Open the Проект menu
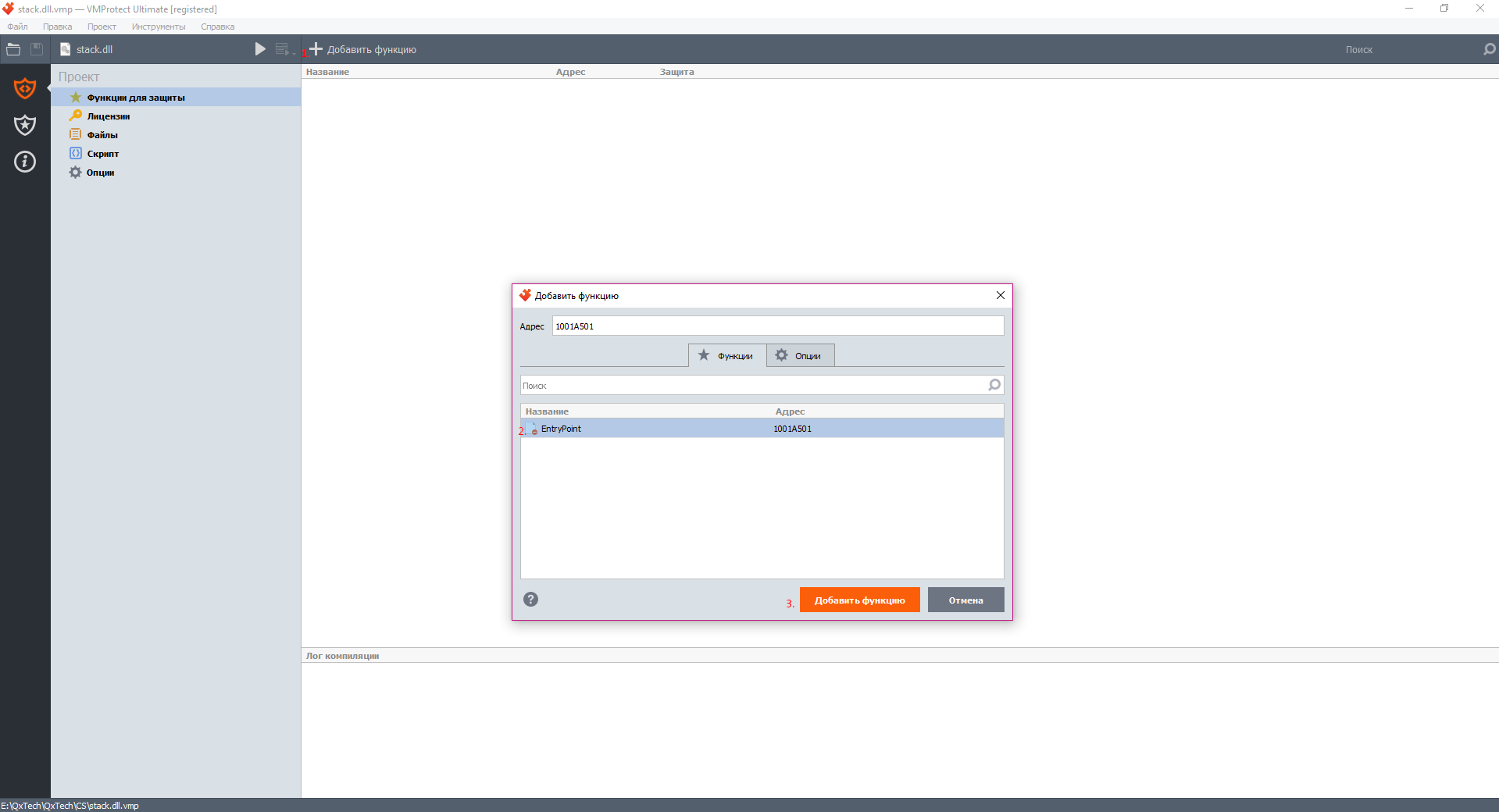This screenshot has width=1499, height=812. click(x=102, y=27)
